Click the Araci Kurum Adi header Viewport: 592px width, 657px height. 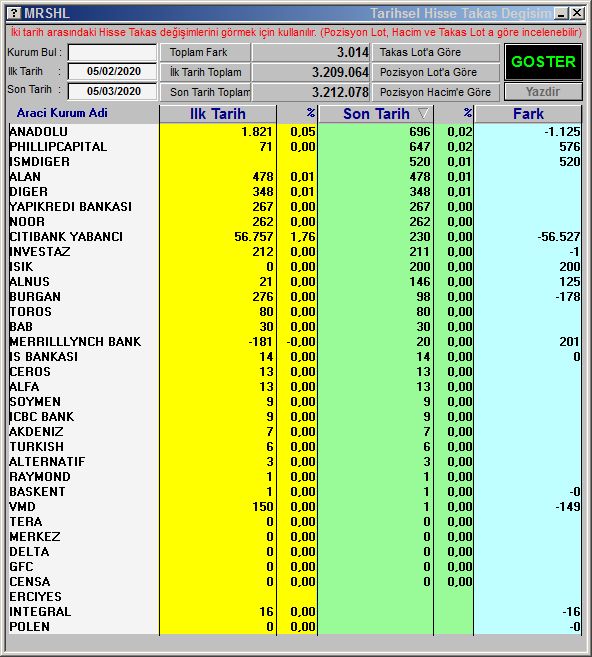click(62, 113)
